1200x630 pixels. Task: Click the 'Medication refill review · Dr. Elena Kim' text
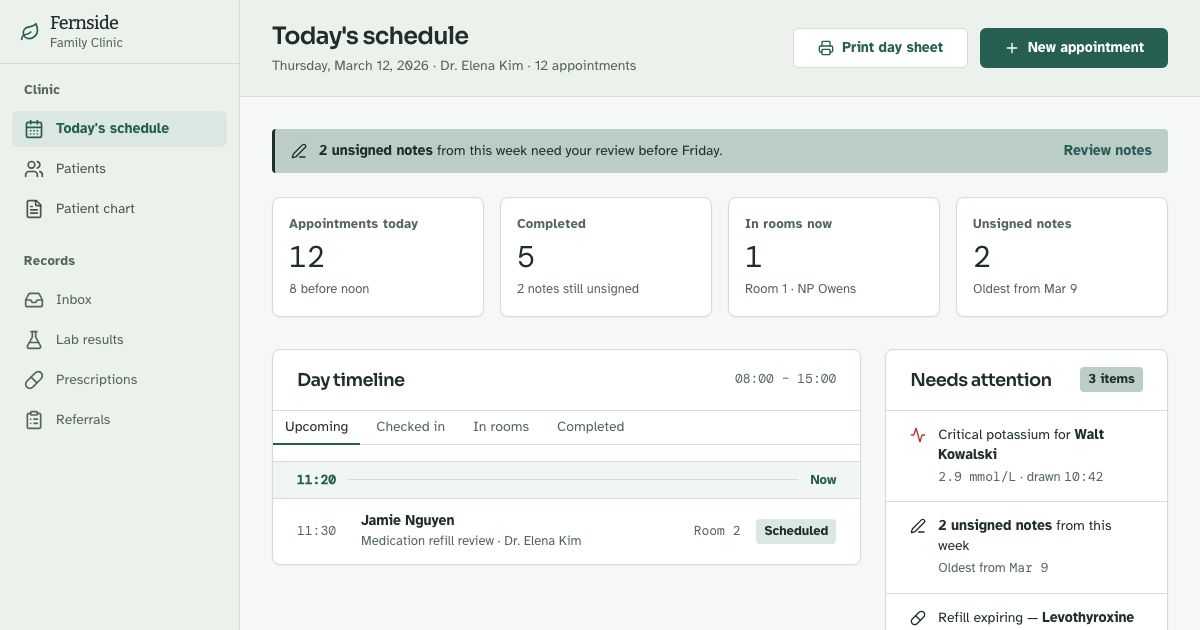[x=471, y=541]
